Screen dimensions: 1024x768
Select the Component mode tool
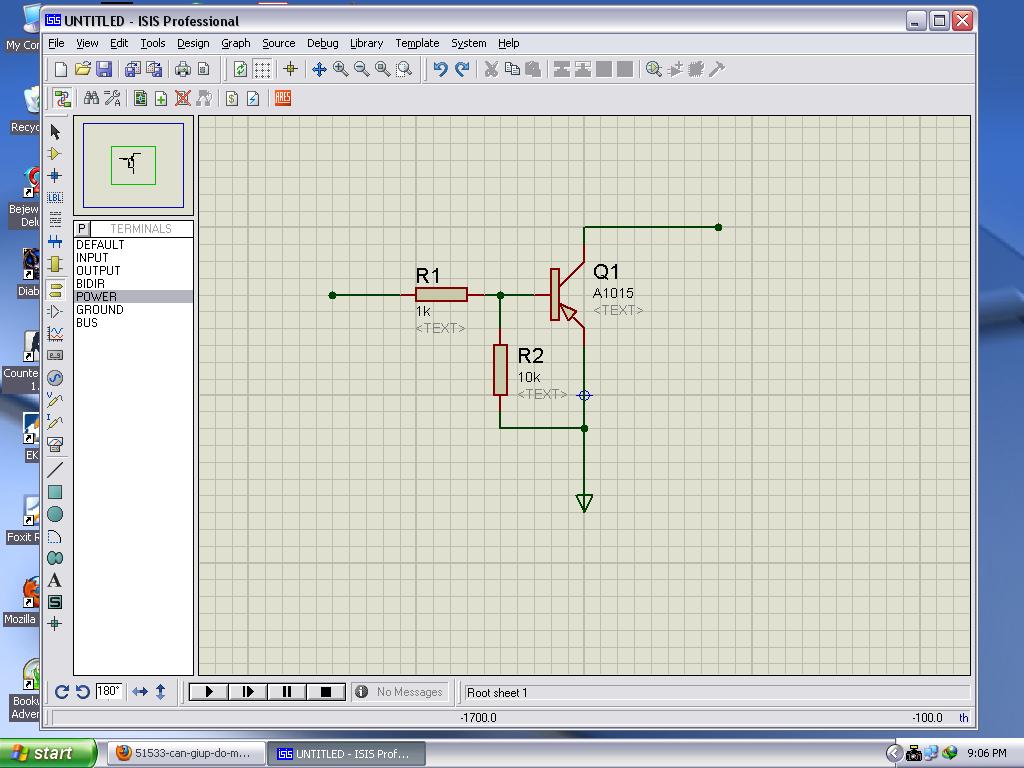(x=55, y=154)
